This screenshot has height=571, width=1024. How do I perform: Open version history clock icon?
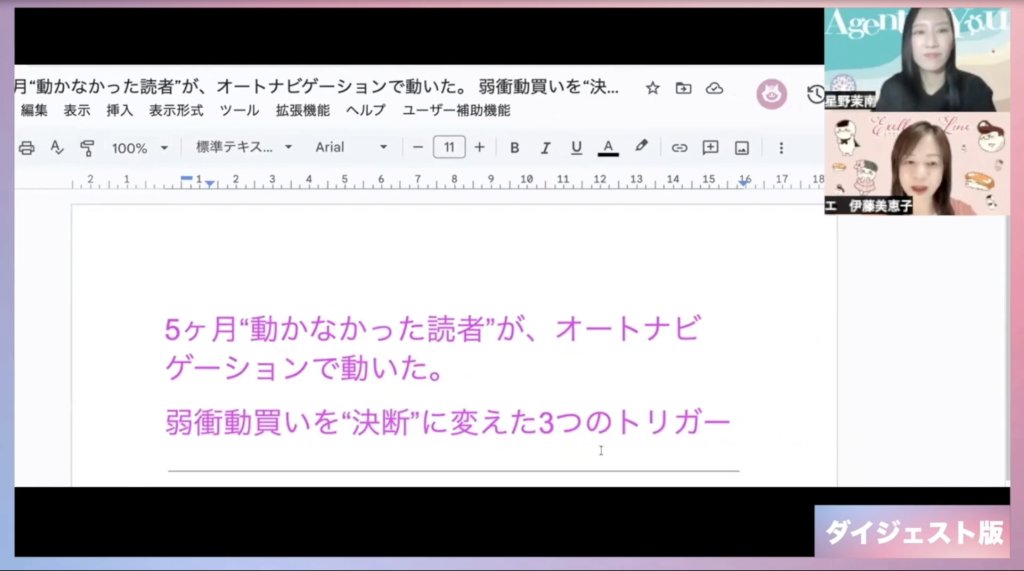pyautogui.click(x=815, y=94)
